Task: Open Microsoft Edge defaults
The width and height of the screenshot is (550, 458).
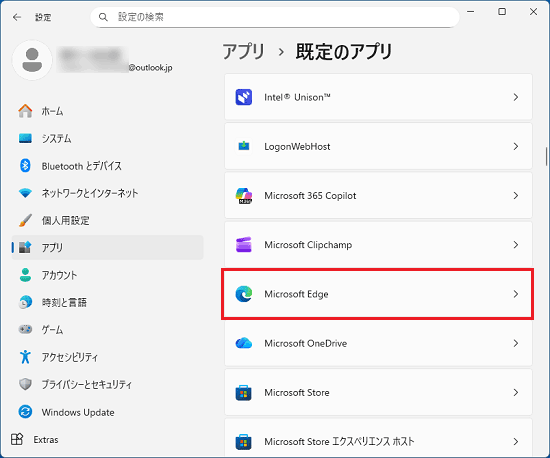Action: 378,294
